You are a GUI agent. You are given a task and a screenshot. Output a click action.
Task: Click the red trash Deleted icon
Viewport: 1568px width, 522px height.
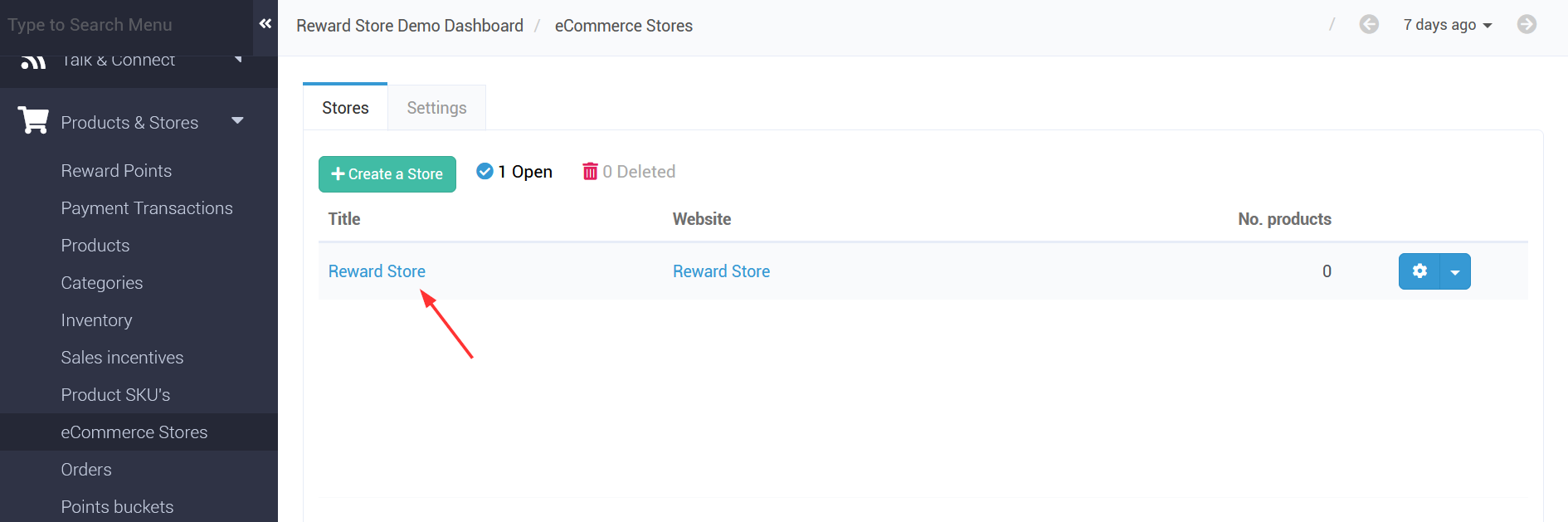pyautogui.click(x=590, y=172)
